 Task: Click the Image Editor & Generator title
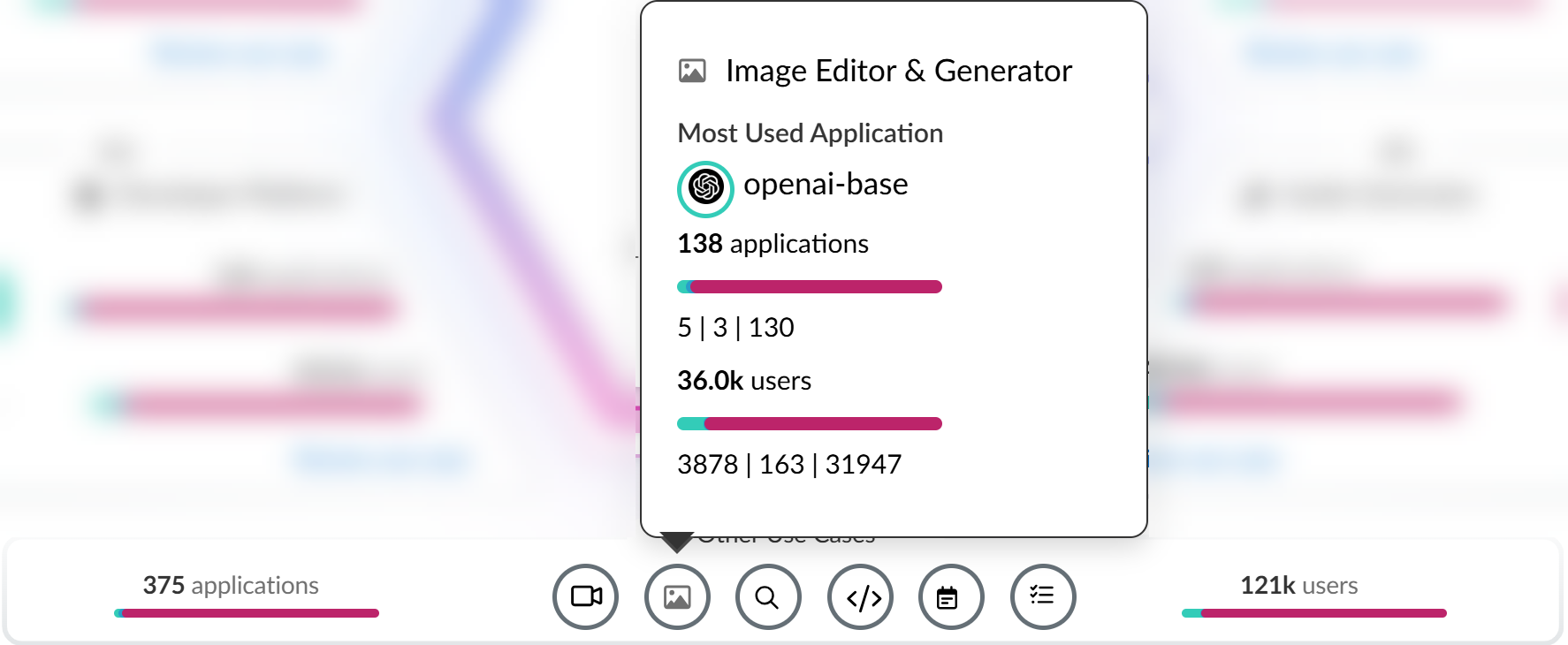click(899, 71)
